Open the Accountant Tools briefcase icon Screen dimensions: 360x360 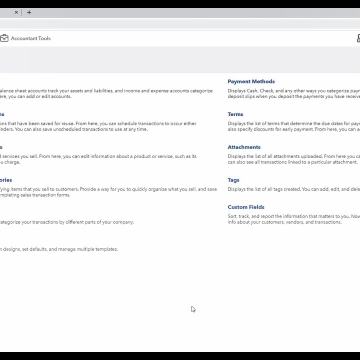point(4,38)
